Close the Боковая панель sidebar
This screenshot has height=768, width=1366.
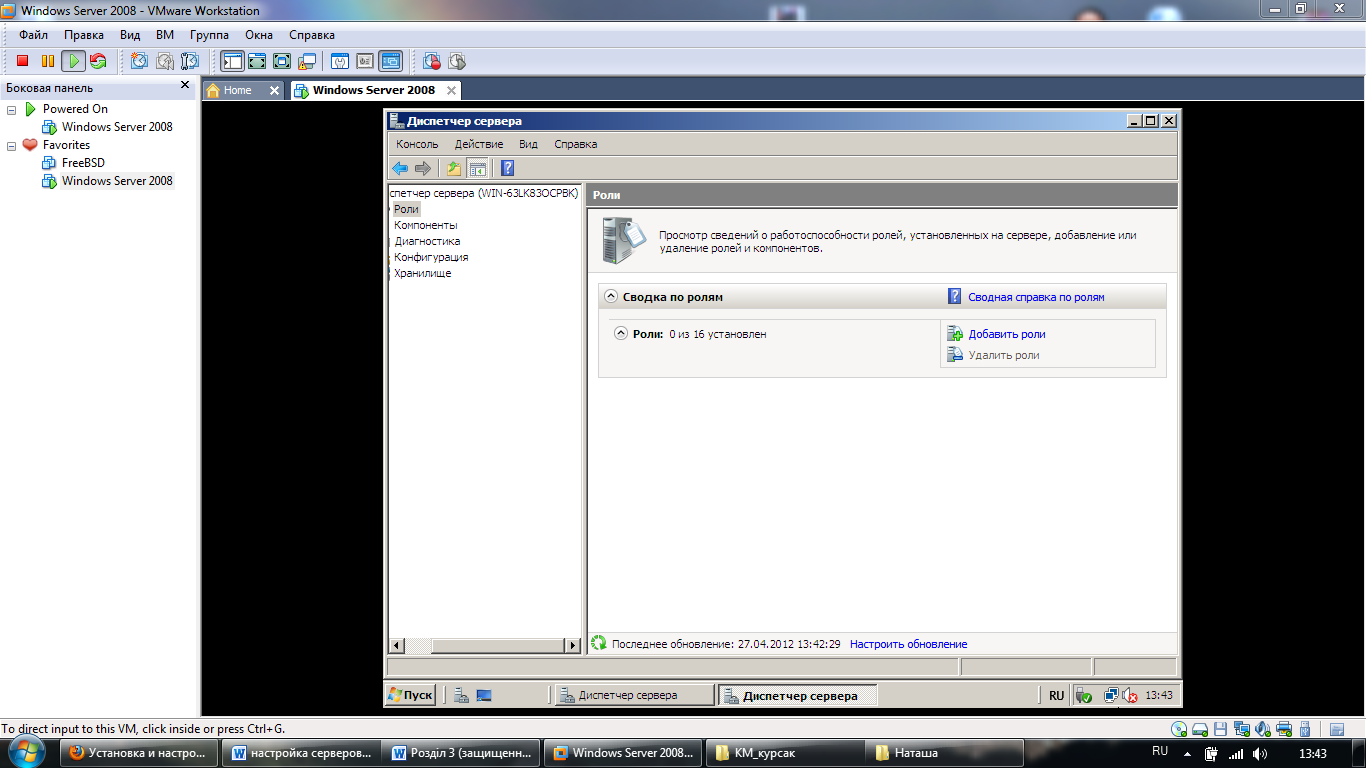pos(185,86)
